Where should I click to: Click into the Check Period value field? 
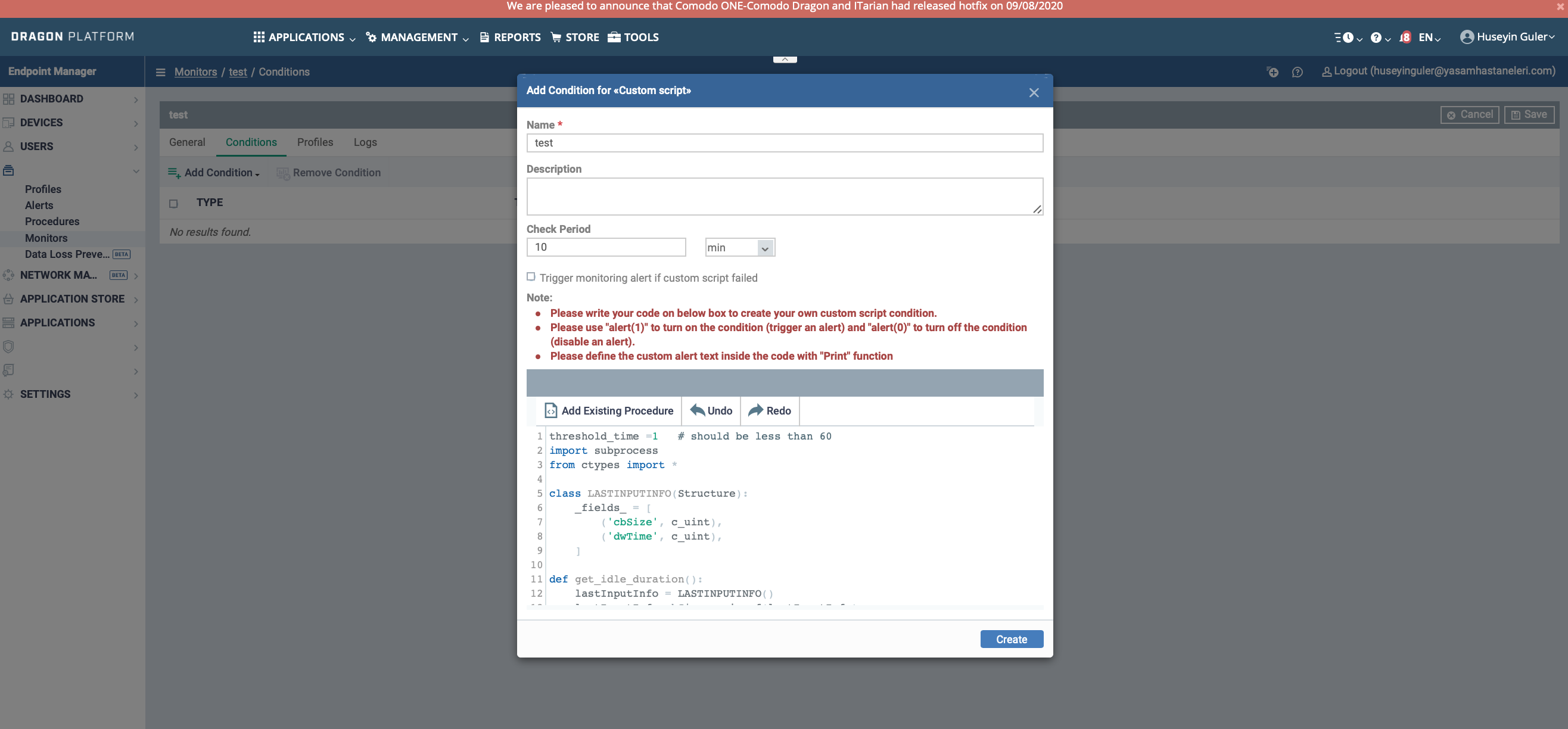(606, 247)
